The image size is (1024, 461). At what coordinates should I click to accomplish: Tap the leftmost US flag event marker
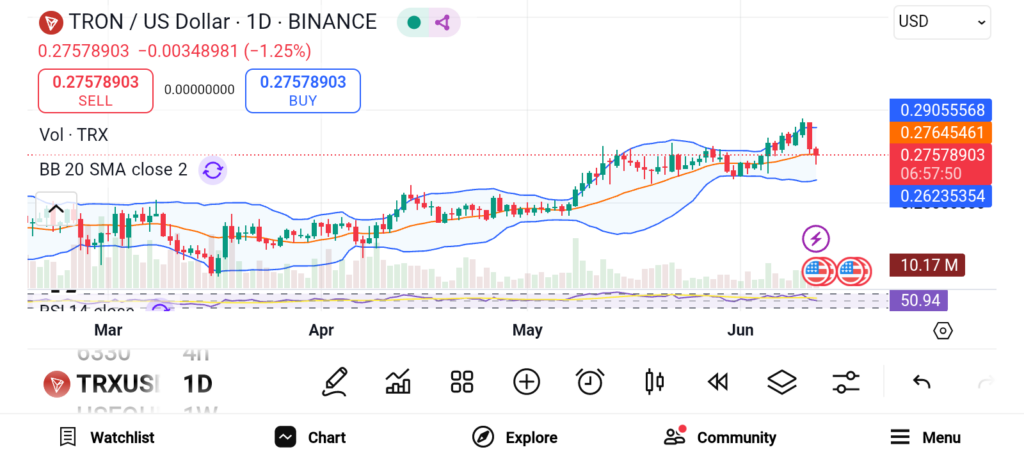[815, 271]
